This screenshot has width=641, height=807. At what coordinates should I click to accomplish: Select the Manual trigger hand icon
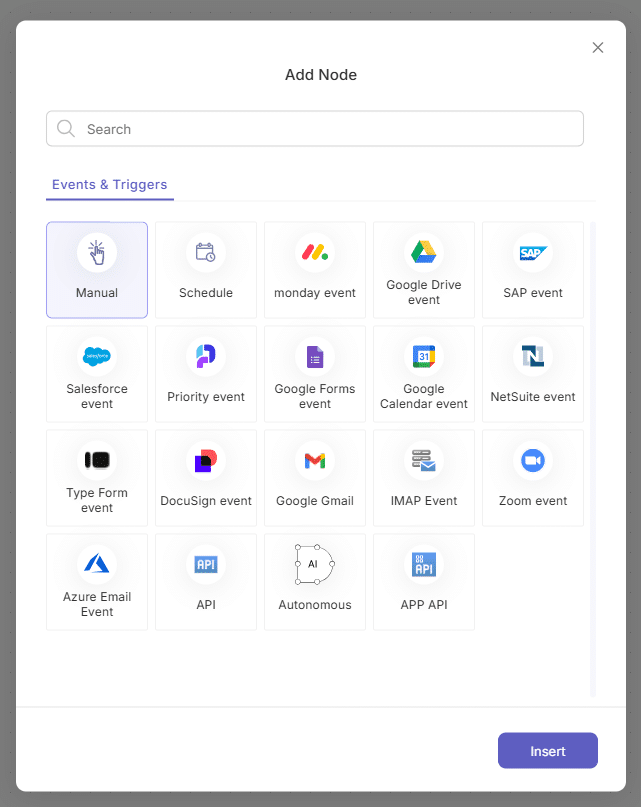[x=97, y=253]
